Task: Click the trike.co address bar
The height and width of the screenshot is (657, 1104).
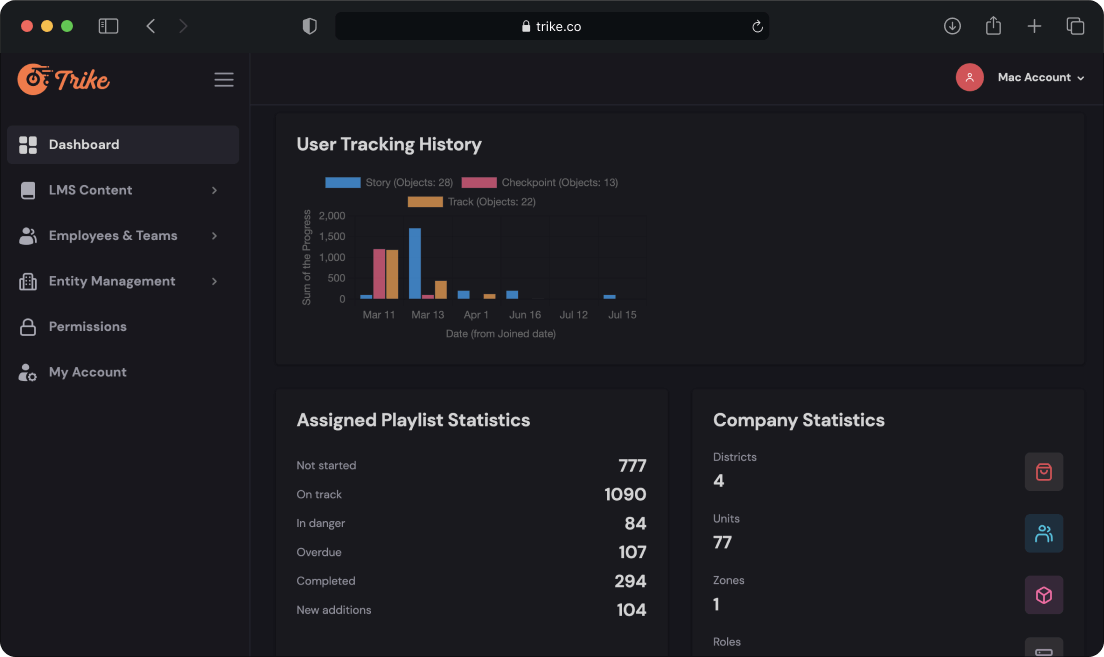Action: coord(552,26)
